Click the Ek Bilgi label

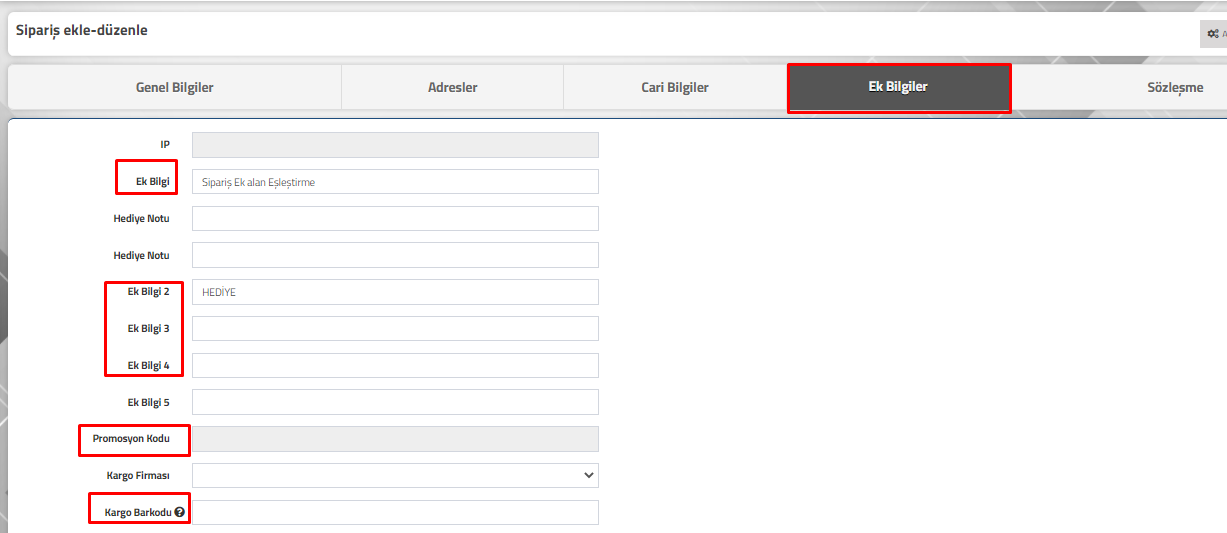pos(152,182)
